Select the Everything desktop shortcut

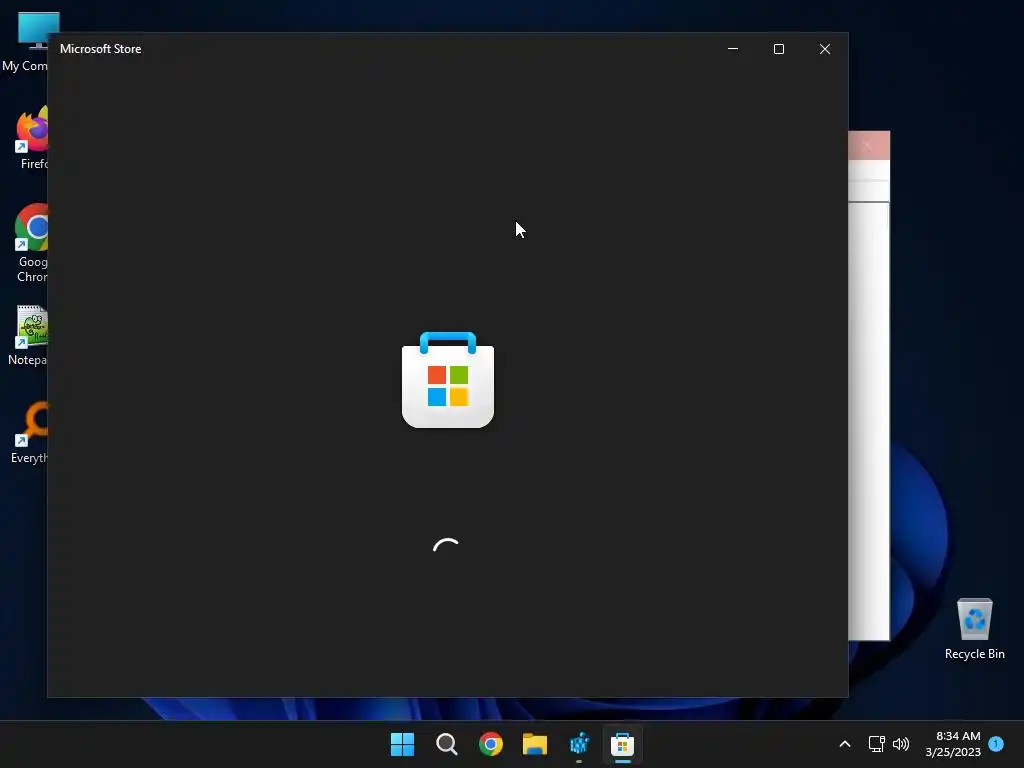29,433
